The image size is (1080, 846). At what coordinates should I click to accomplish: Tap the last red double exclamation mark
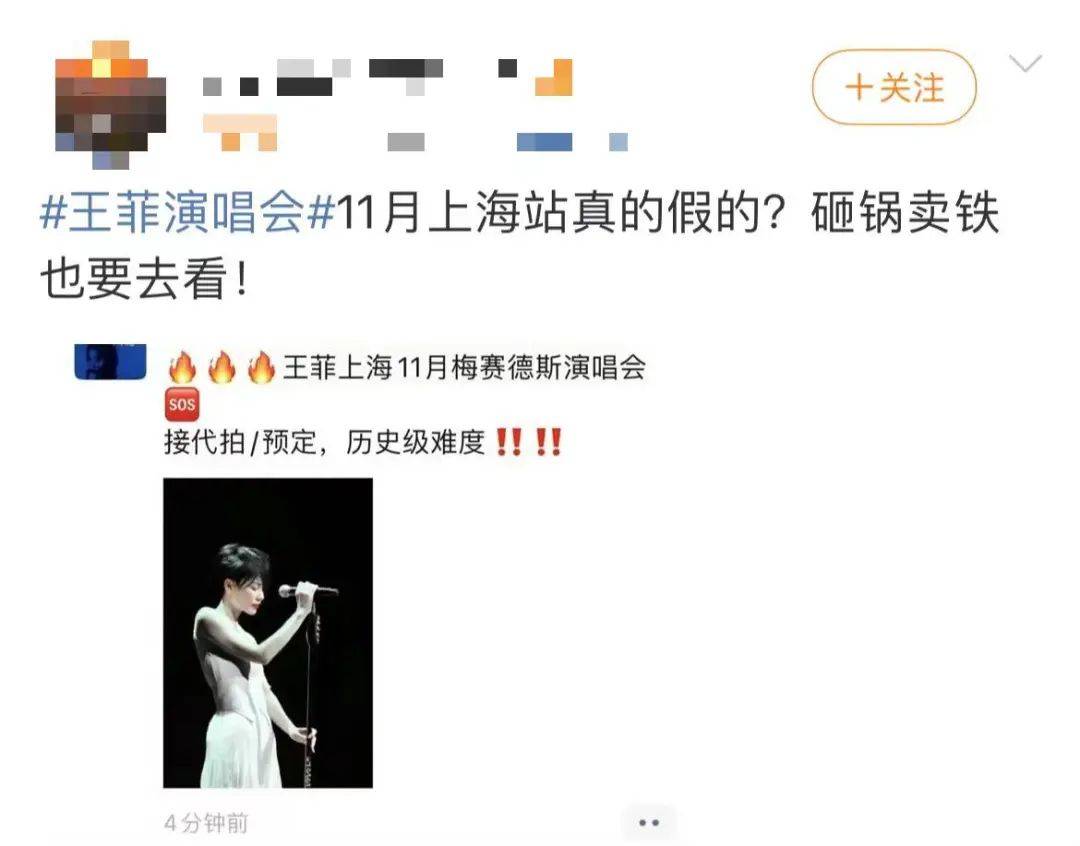click(549, 442)
